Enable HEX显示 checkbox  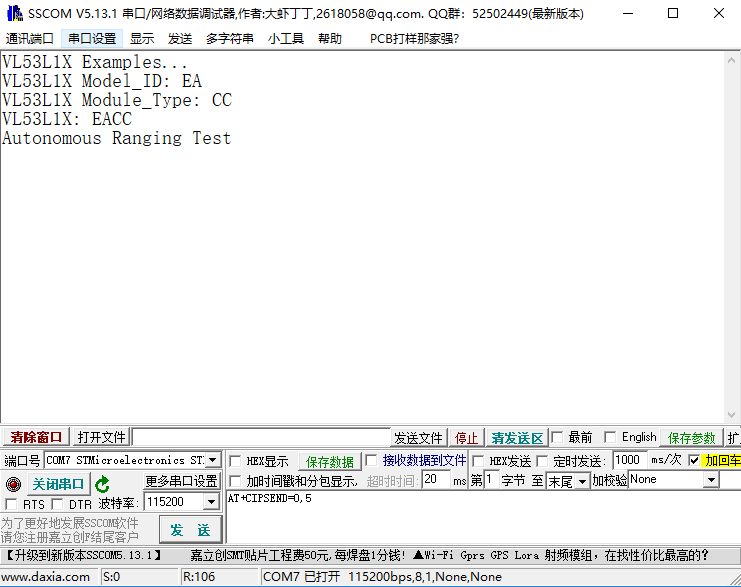point(235,461)
